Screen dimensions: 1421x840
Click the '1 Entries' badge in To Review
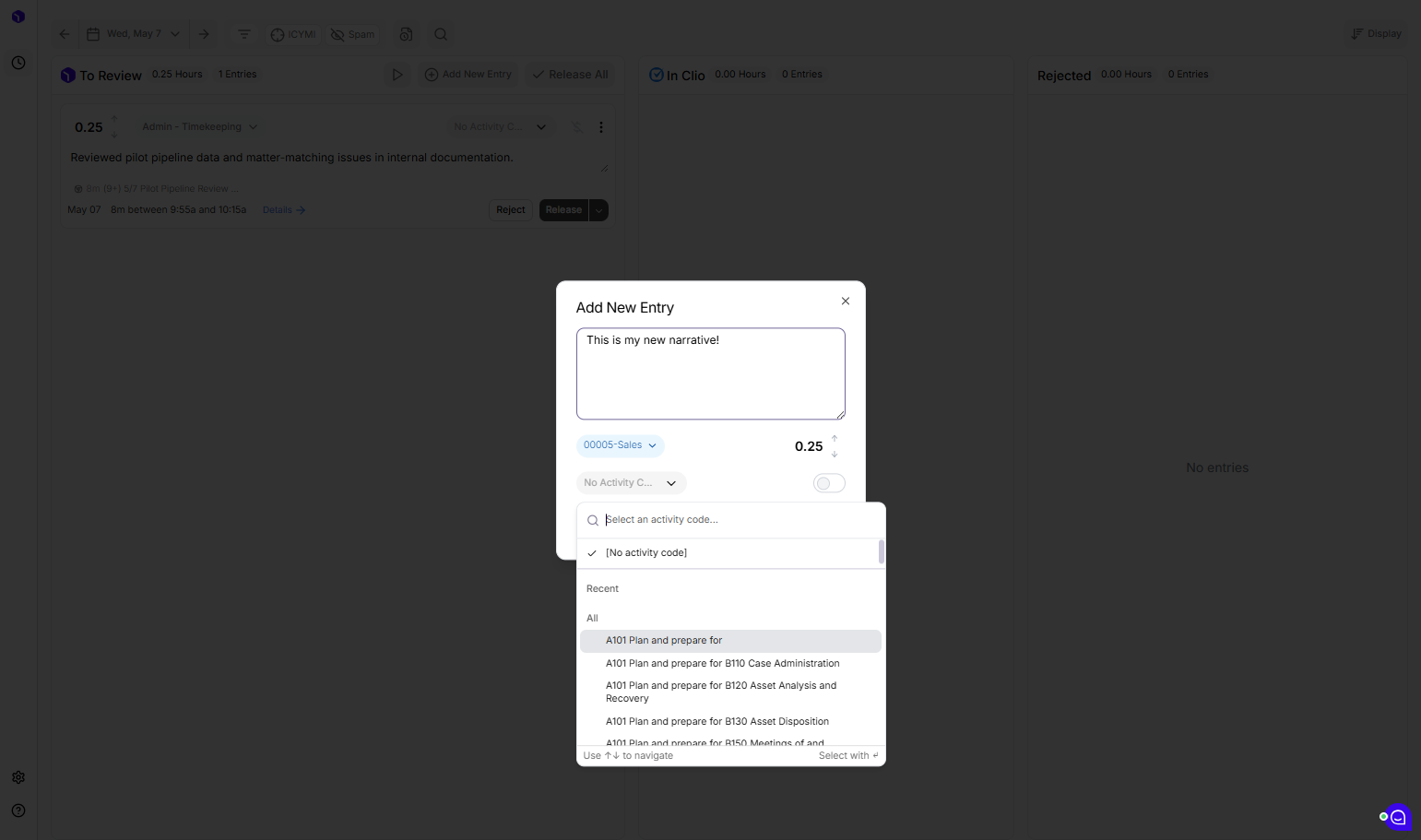point(238,75)
